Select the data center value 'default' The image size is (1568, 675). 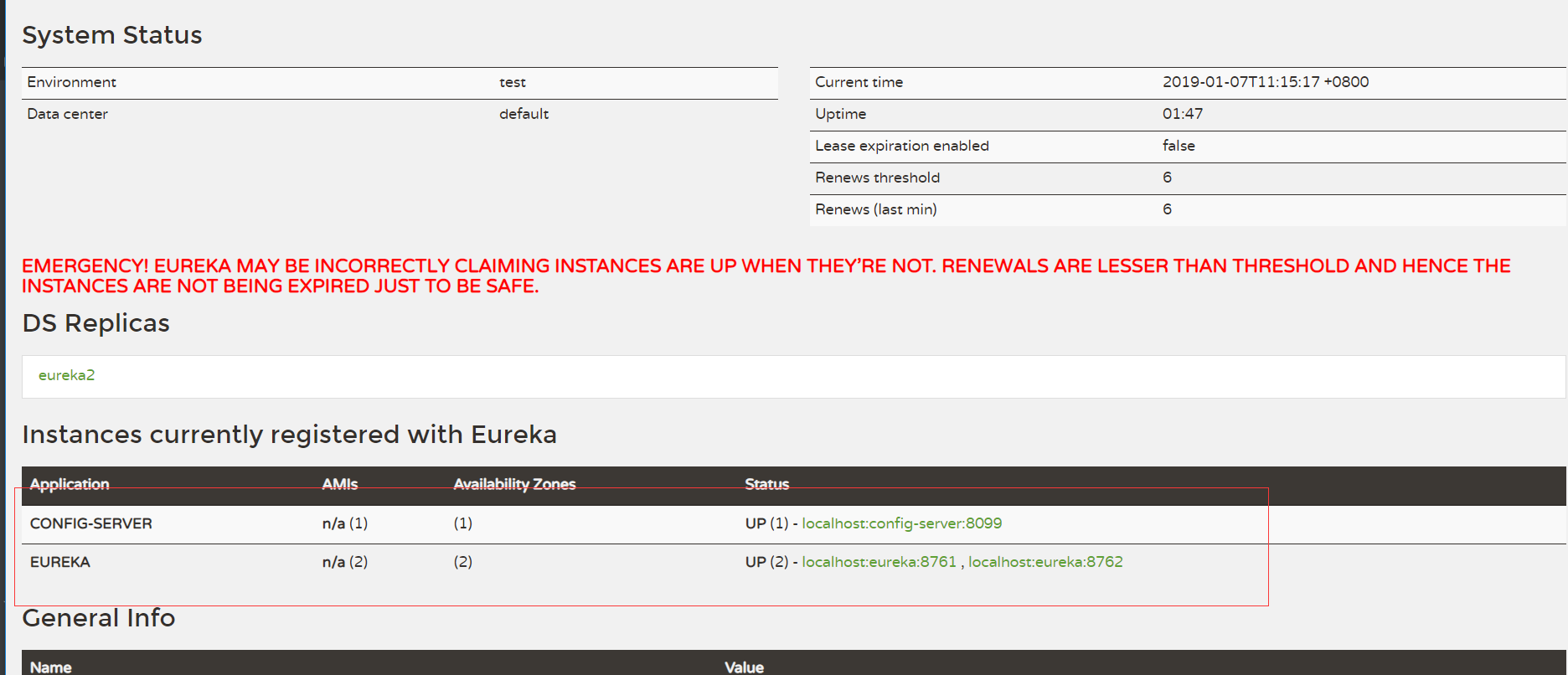pyautogui.click(x=524, y=114)
